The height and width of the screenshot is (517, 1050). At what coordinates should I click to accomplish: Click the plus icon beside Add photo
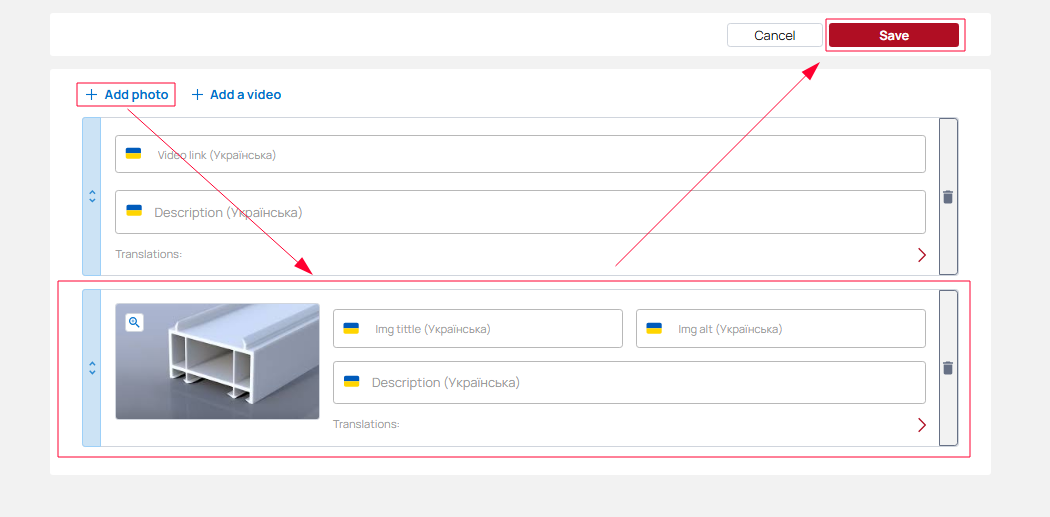pos(91,94)
